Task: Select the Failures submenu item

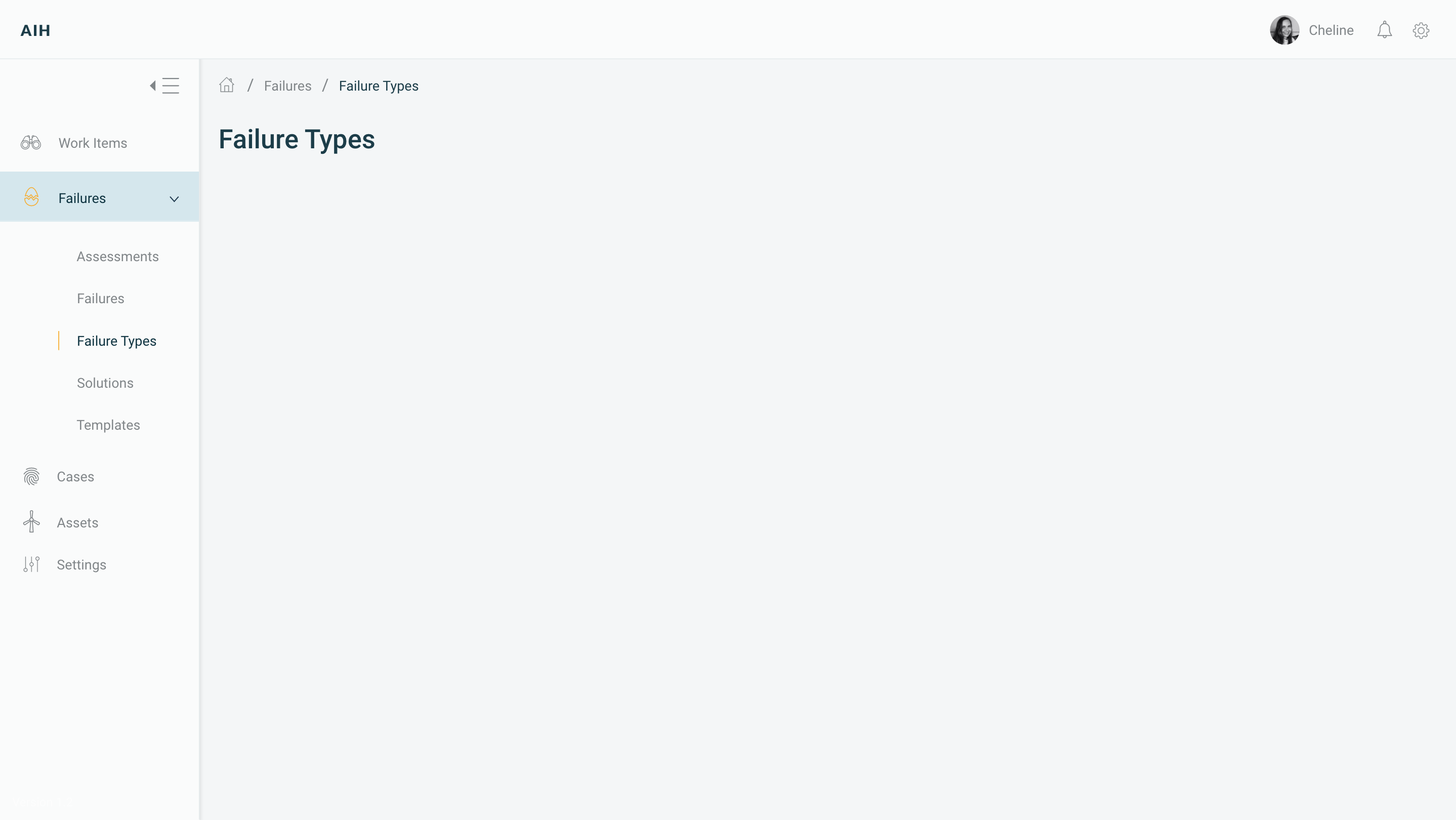Action: [x=101, y=298]
